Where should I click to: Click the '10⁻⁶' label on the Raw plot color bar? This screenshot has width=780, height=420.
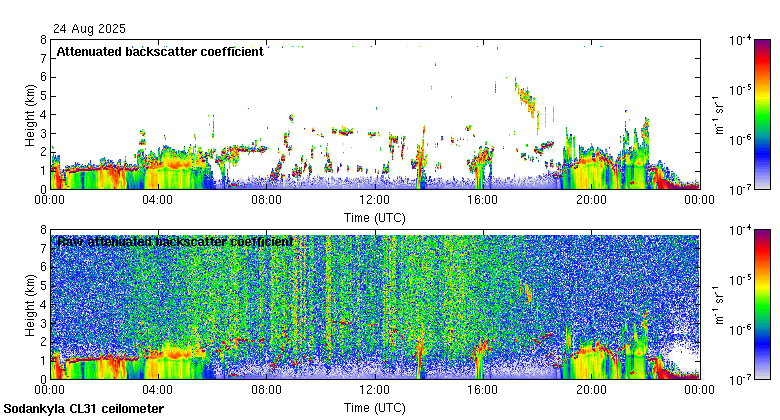click(740, 330)
